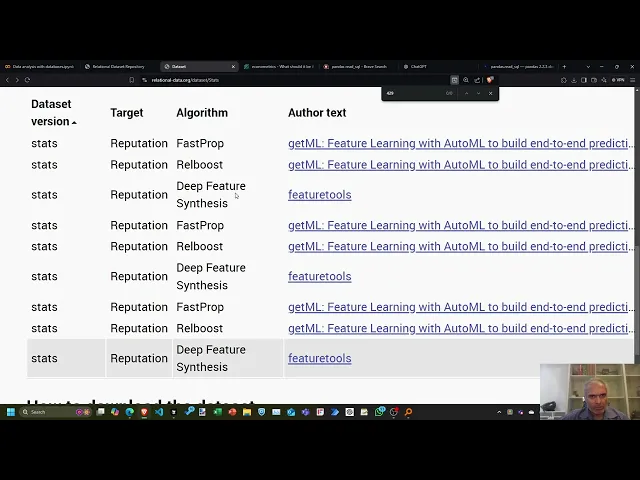Open the browser hamburger menu
The width and height of the screenshot is (640, 480).
tap(633, 80)
